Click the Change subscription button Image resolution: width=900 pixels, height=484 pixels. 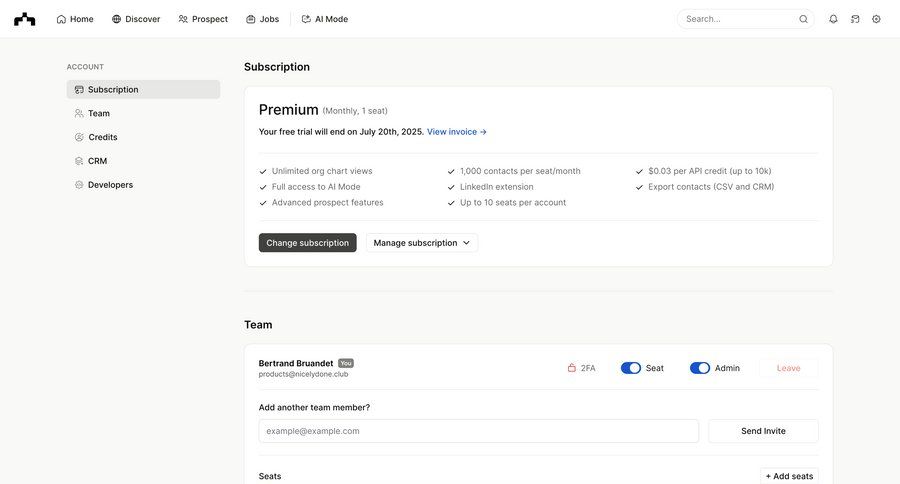308,243
